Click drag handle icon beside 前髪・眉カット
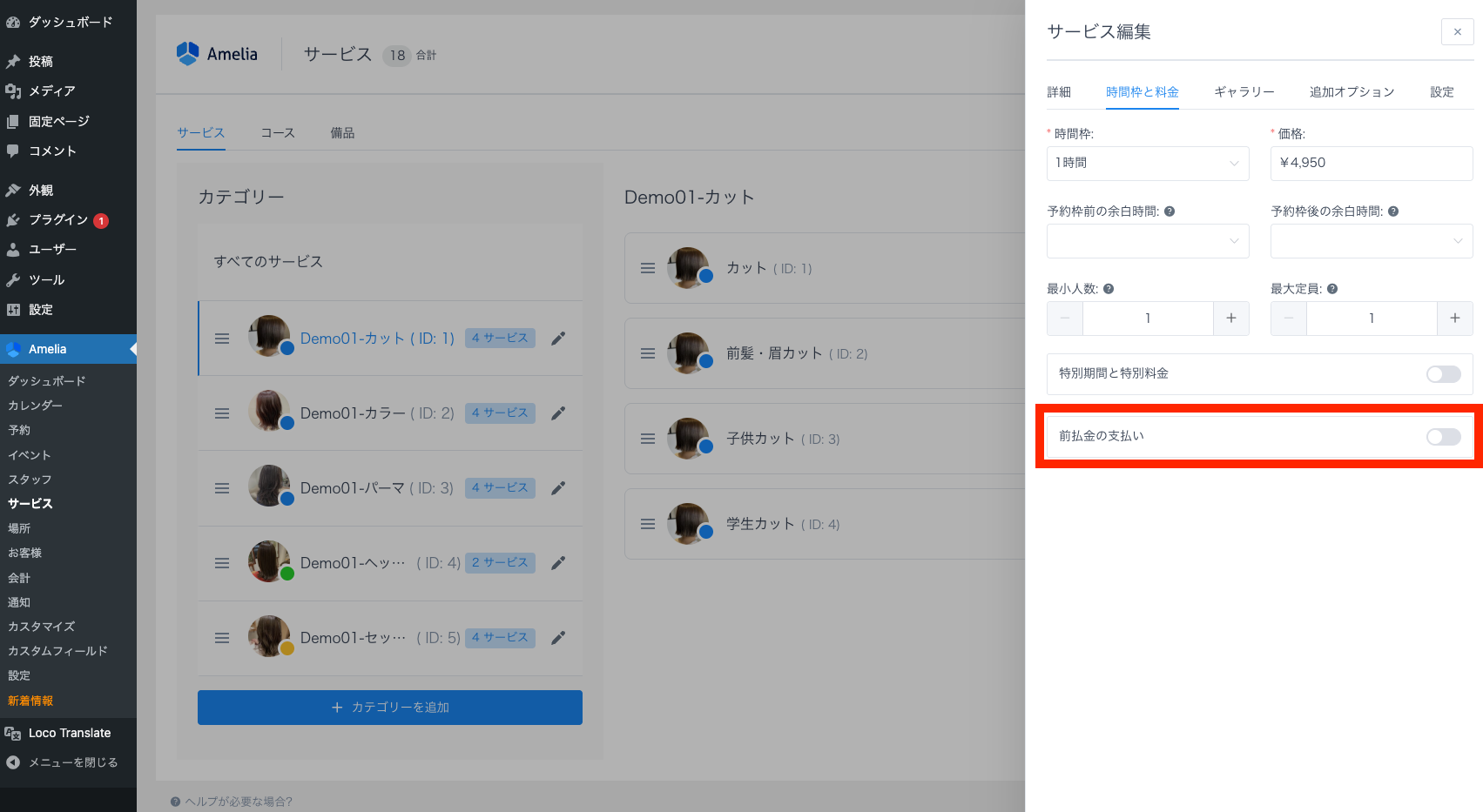Image resolution: width=1483 pixels, height=812 pixels. (648, 353)
